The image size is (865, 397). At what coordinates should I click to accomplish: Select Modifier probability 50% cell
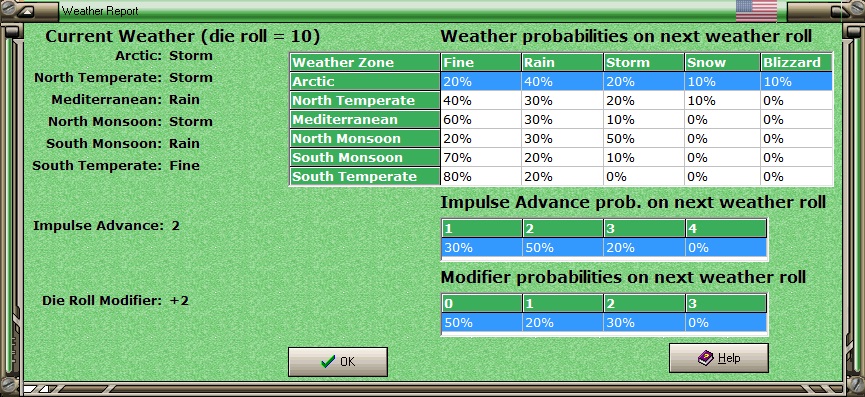click(x=482, y=323)
